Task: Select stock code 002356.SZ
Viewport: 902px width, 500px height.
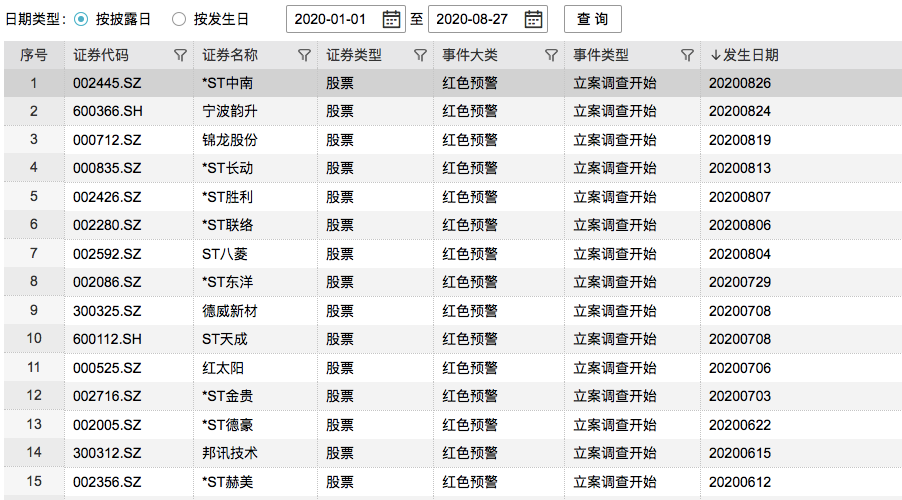Action: 107,482
